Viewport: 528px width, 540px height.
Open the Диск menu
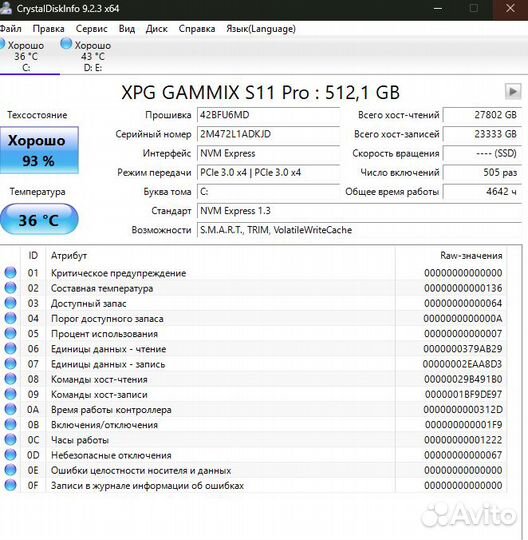pos(156,29)
